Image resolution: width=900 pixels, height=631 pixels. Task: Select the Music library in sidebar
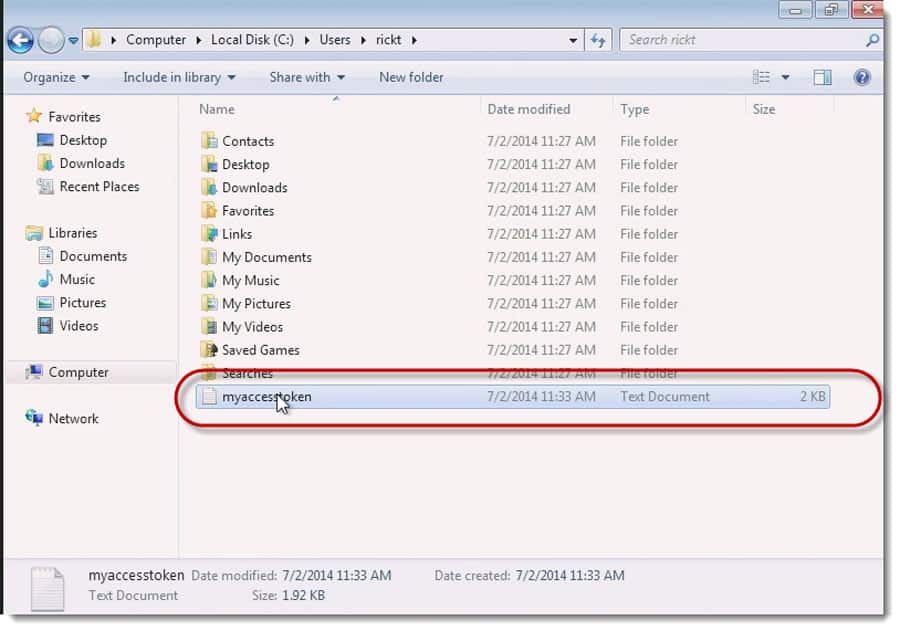point(77,279)
